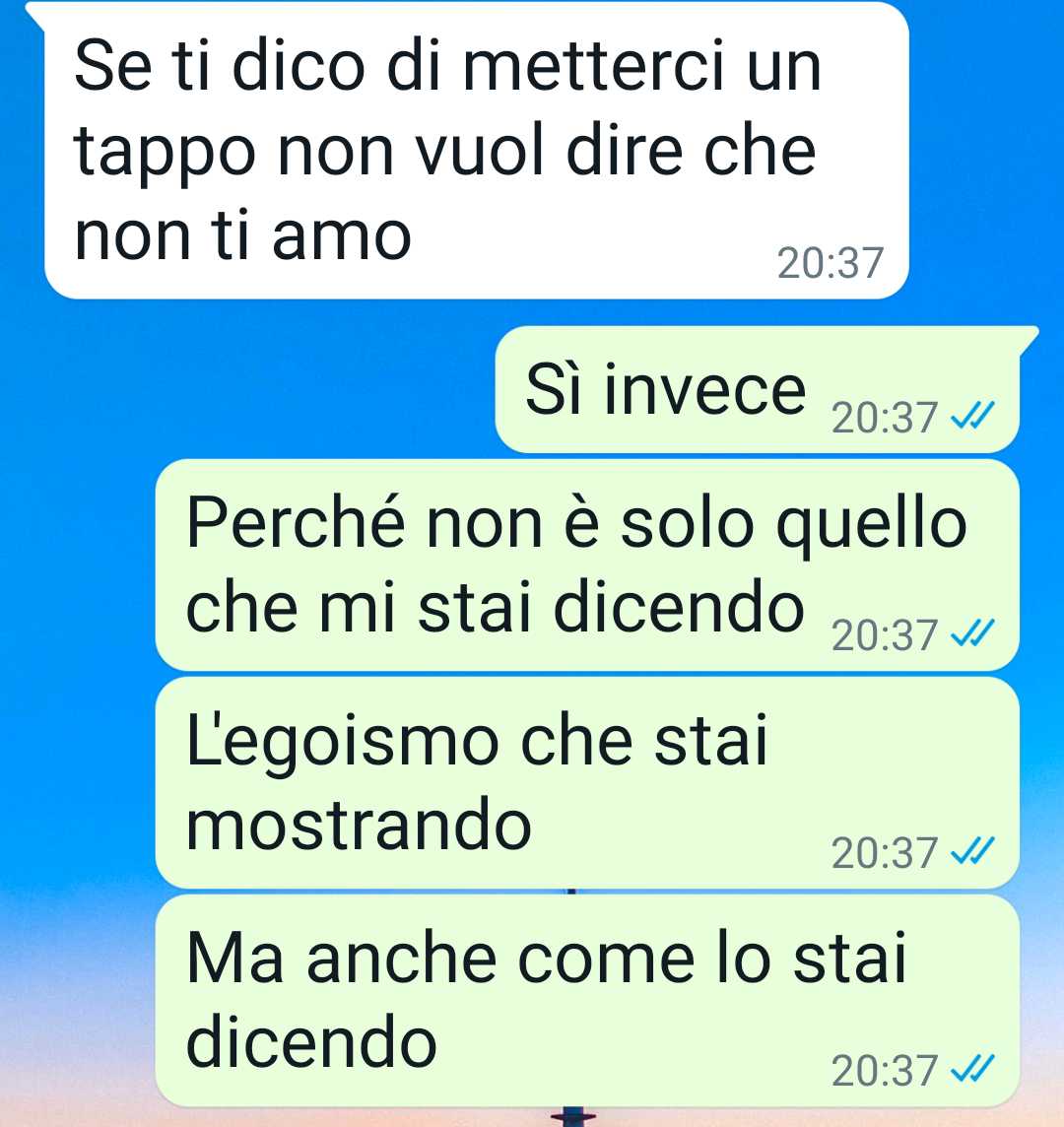Select the sent message 'Sì invece'
Viewport: 1064px width, 1127px height.
pos(758,389)
